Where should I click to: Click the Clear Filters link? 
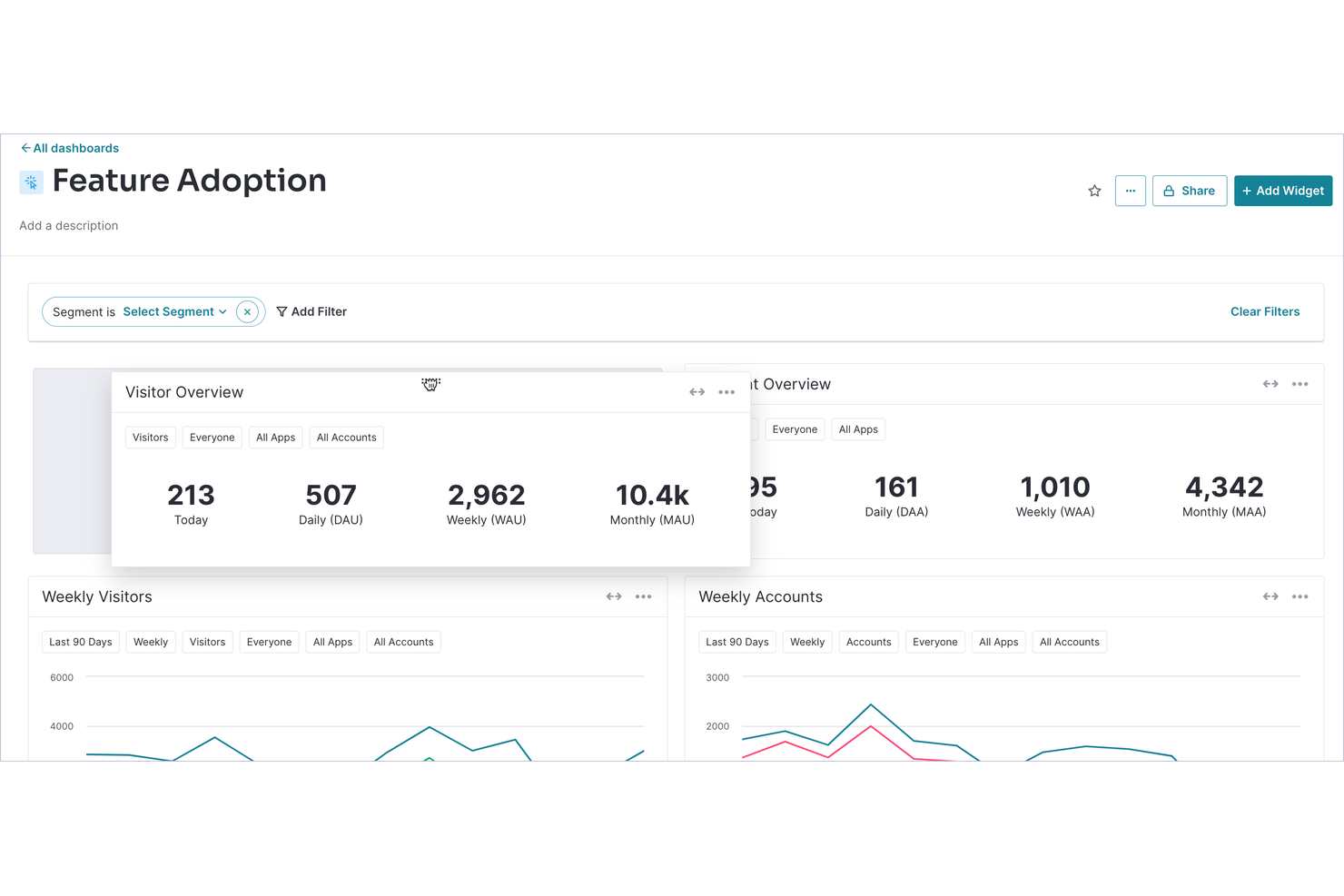pos(1264,311)
